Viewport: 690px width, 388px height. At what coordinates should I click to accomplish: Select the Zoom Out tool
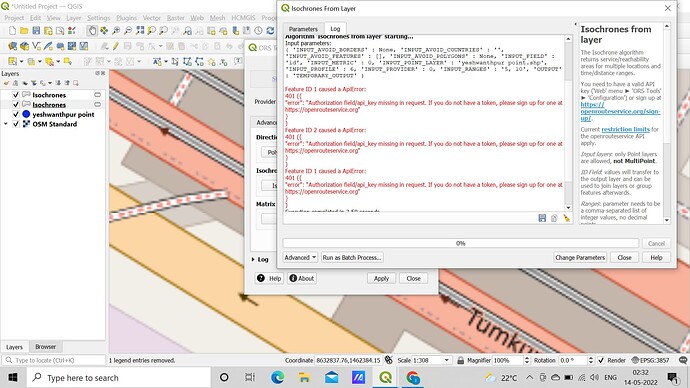[128, 30]
